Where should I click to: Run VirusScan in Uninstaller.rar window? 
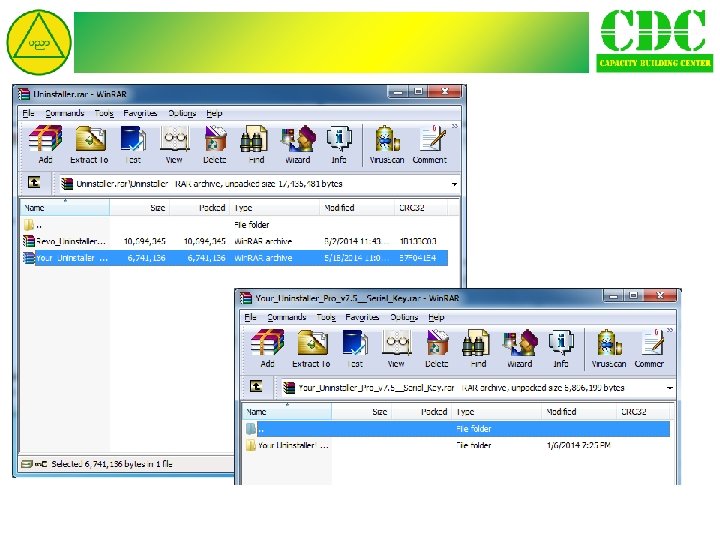[x=387, y=145]
